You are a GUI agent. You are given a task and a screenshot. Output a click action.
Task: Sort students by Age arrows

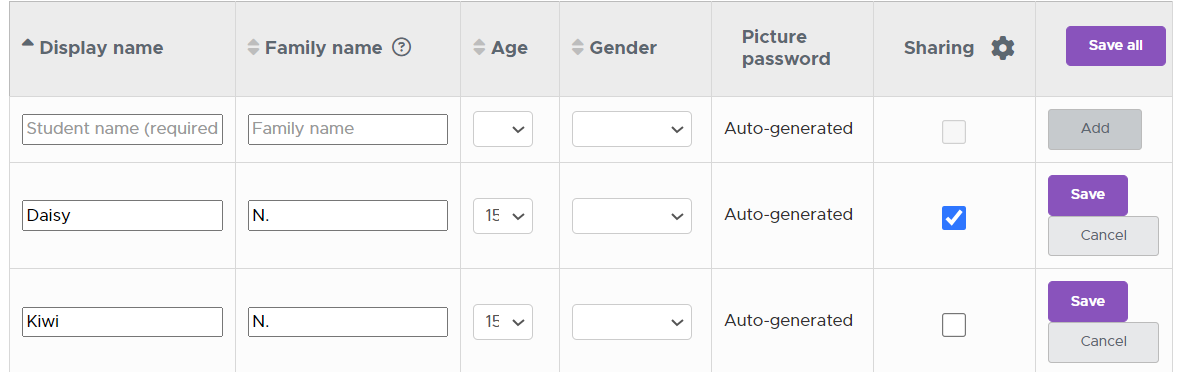(479, 47)
